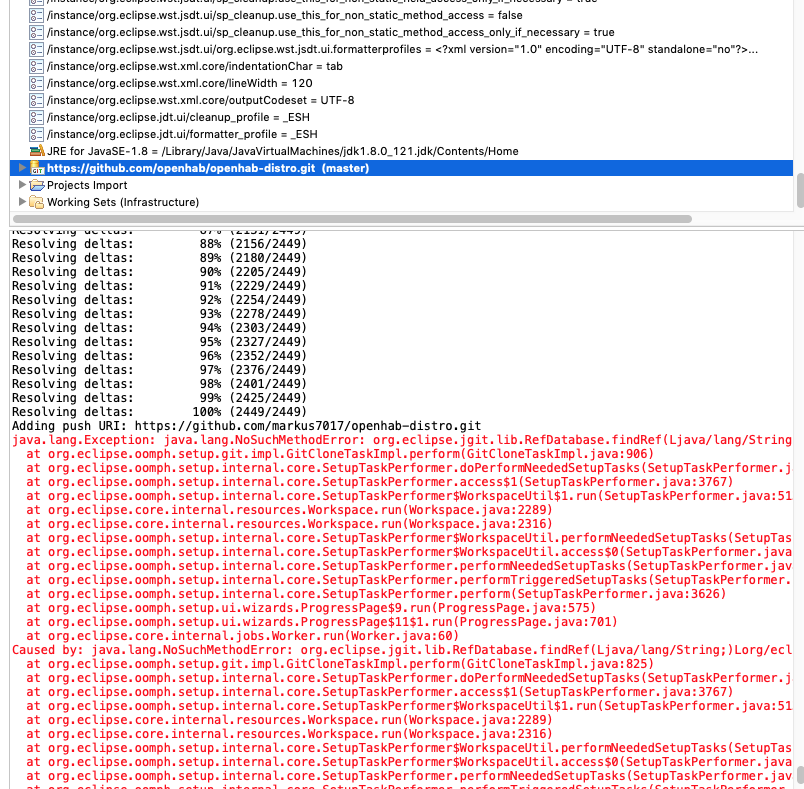Expand the Projects Import node
The image size is (804, 789).
point(22,185)
